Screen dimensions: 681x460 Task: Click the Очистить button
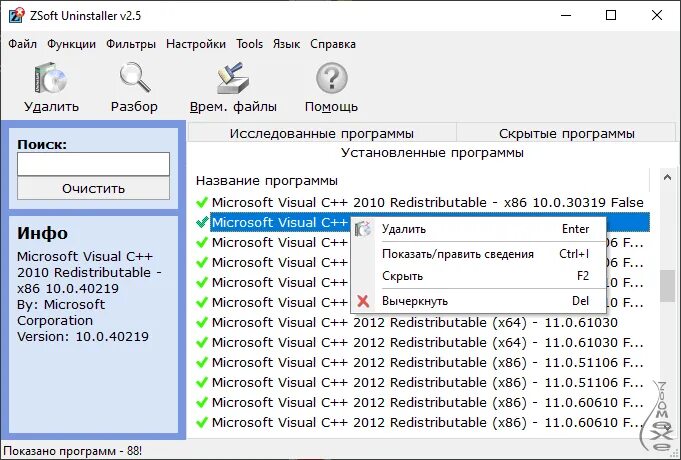(x=93, y=188)
